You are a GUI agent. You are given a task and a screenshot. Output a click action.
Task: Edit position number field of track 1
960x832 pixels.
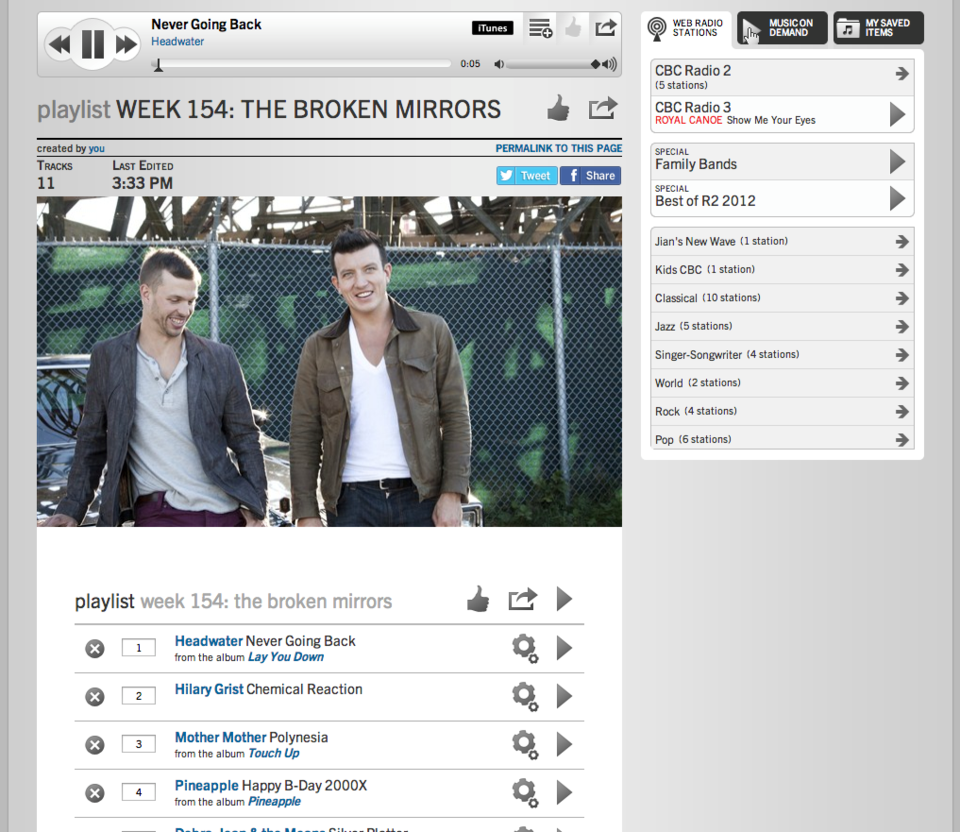[x=138, y=648]
